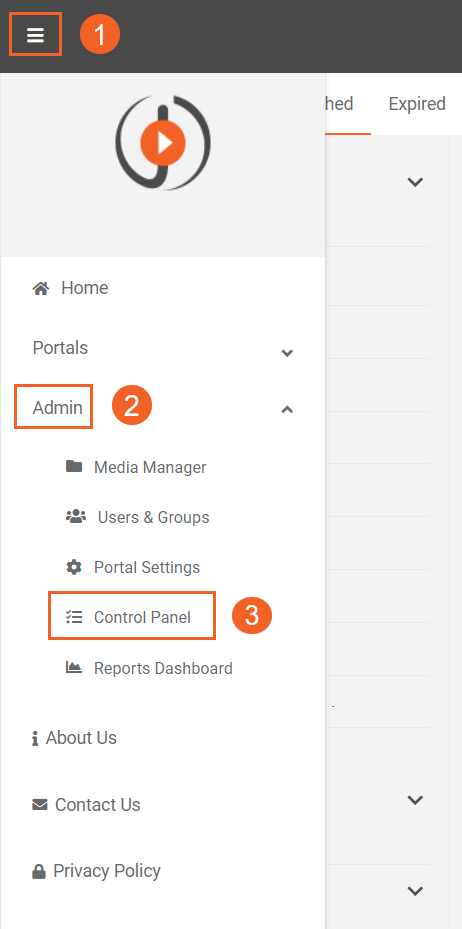Click the orange play logo
The width and height of the screenshot is (462, 929).
(x=163, y=143)
